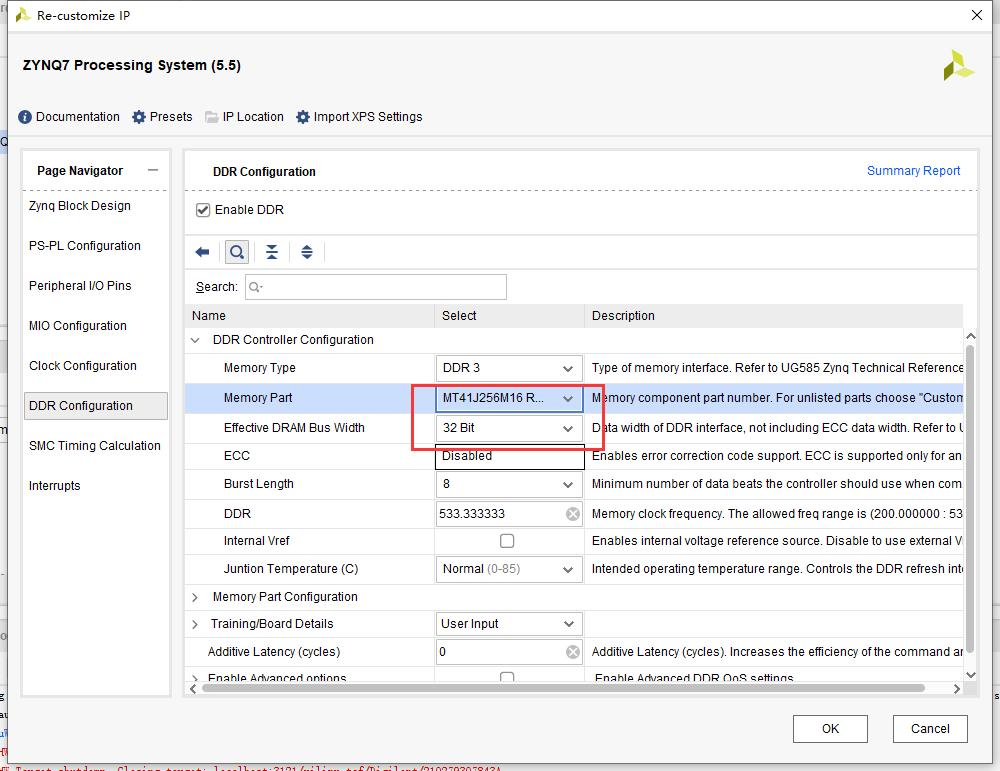Open the Summary Report link
Image resolution: width=1000 pixels, height=771 pixels.
click(913, 171)
